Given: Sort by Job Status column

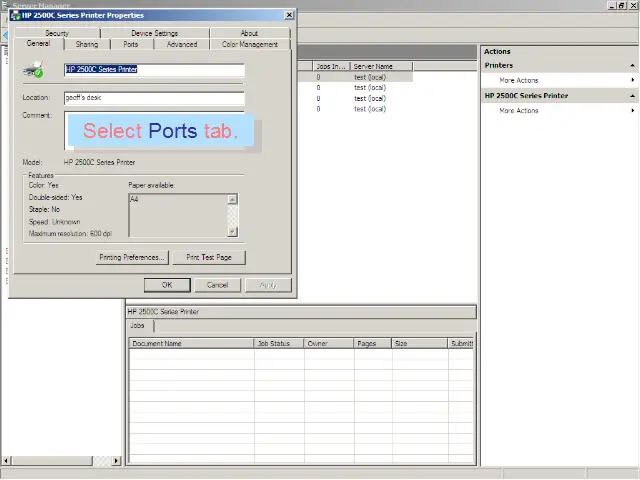Looking at the screenshot, I should 279,343.
